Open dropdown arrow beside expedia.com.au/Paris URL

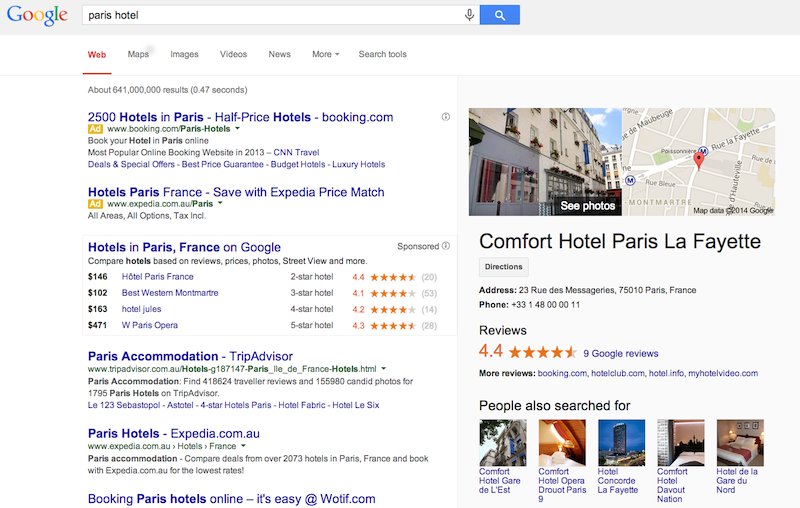[220, 203]
